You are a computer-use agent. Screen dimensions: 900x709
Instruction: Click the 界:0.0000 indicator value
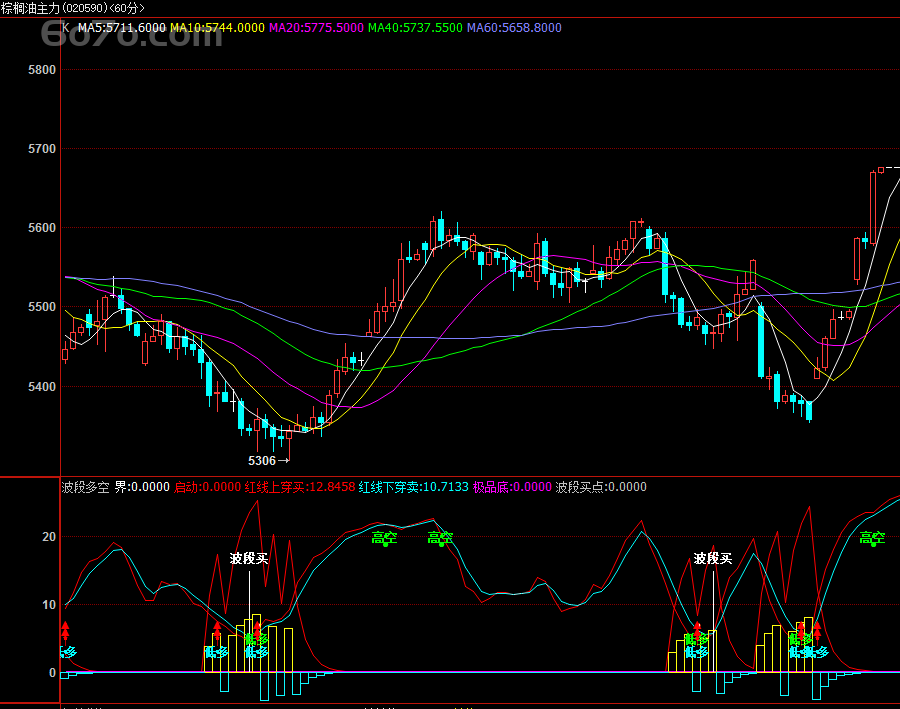142,487
